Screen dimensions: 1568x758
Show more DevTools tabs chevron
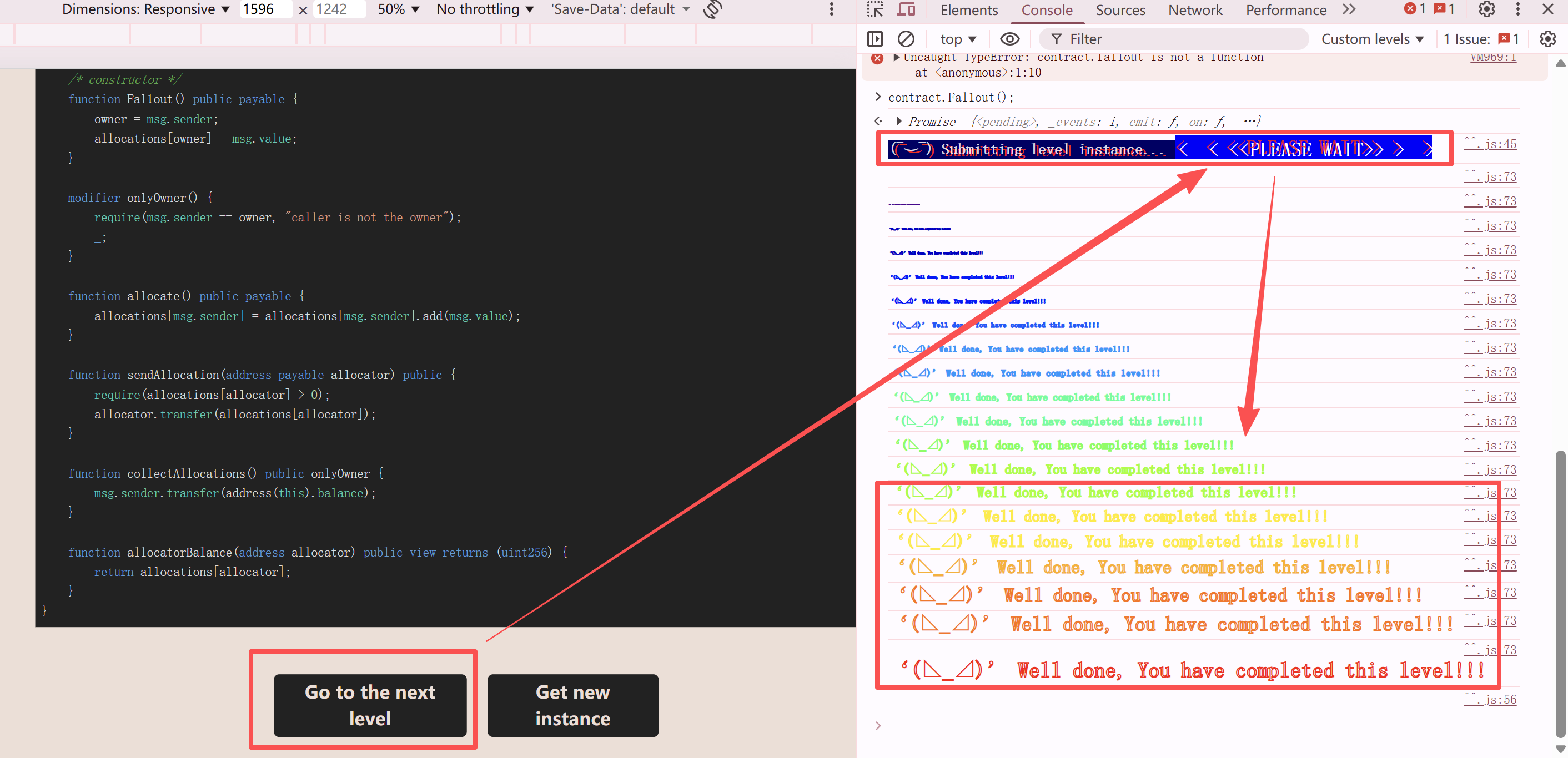click(x=1349, y=10)
